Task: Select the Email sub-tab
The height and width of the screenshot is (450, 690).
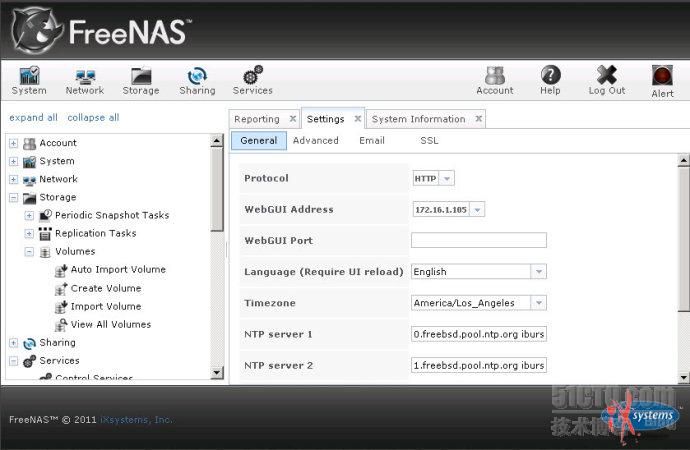Action: pos(372,141)
